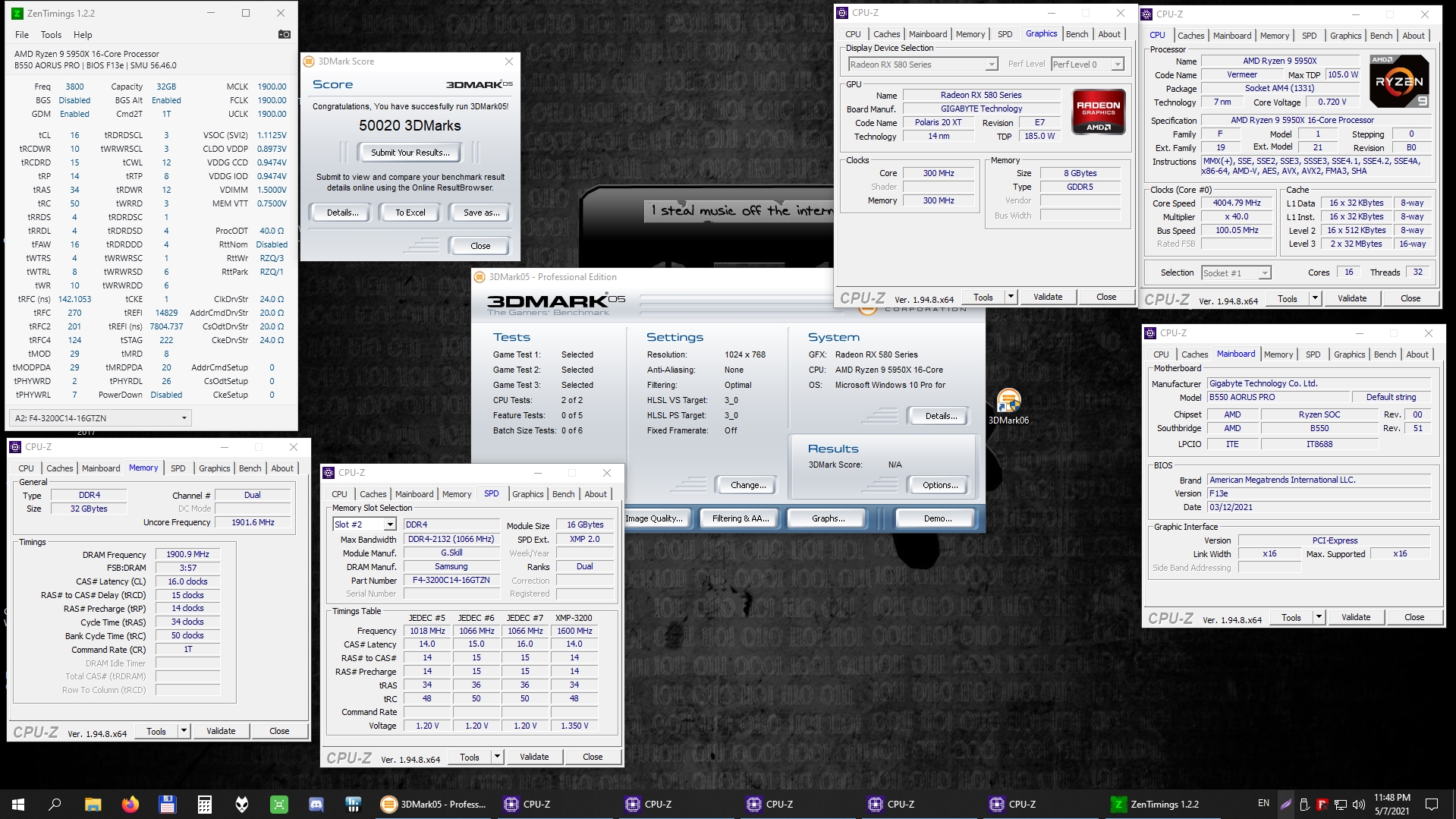The width and height of the screenshot is (1456, 819).
Task: Click the green screen-capture taskbar icon
Action: click(x=278, y=804)
